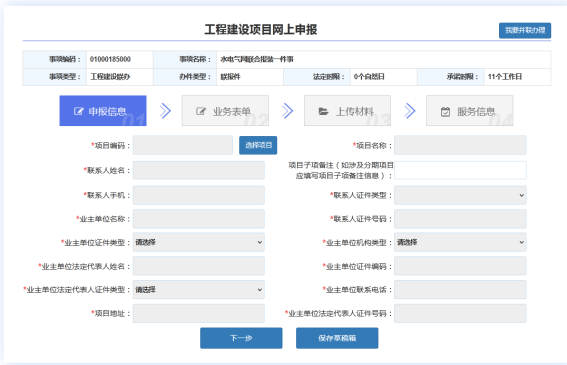
Task: Click the 联系人手机 input field
Action: click(x=199, y=195)
